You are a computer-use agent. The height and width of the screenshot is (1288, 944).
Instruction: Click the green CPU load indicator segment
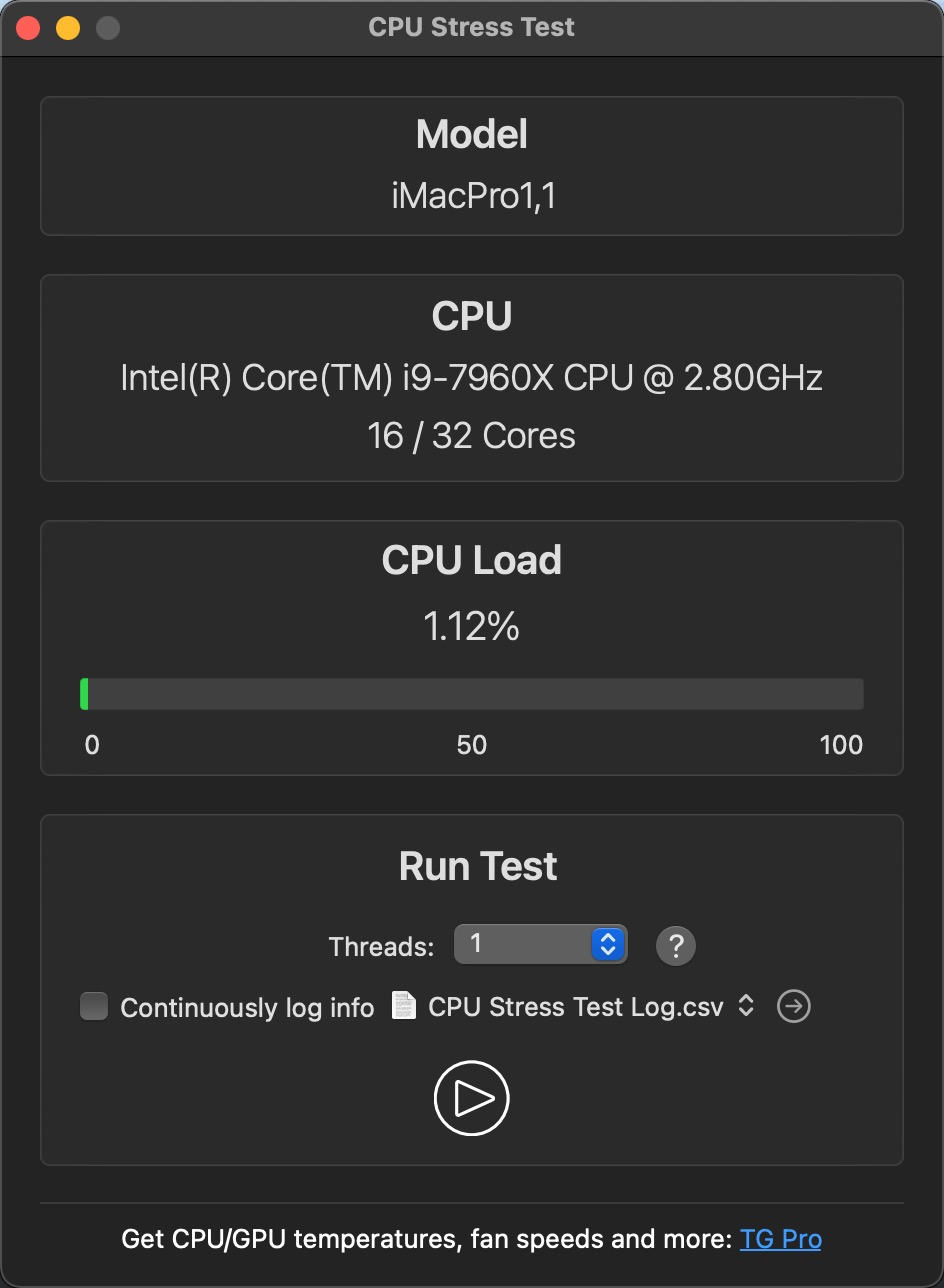point(85,694)
